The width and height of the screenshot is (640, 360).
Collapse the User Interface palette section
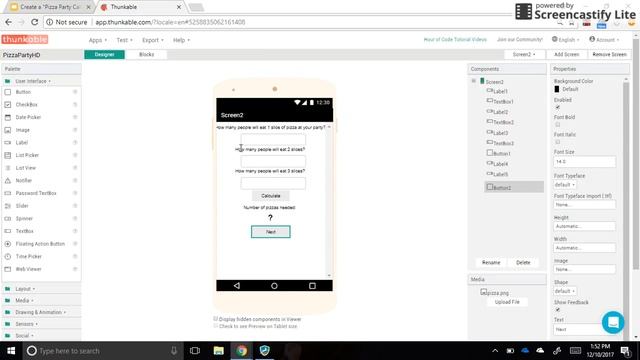point(33,81)
